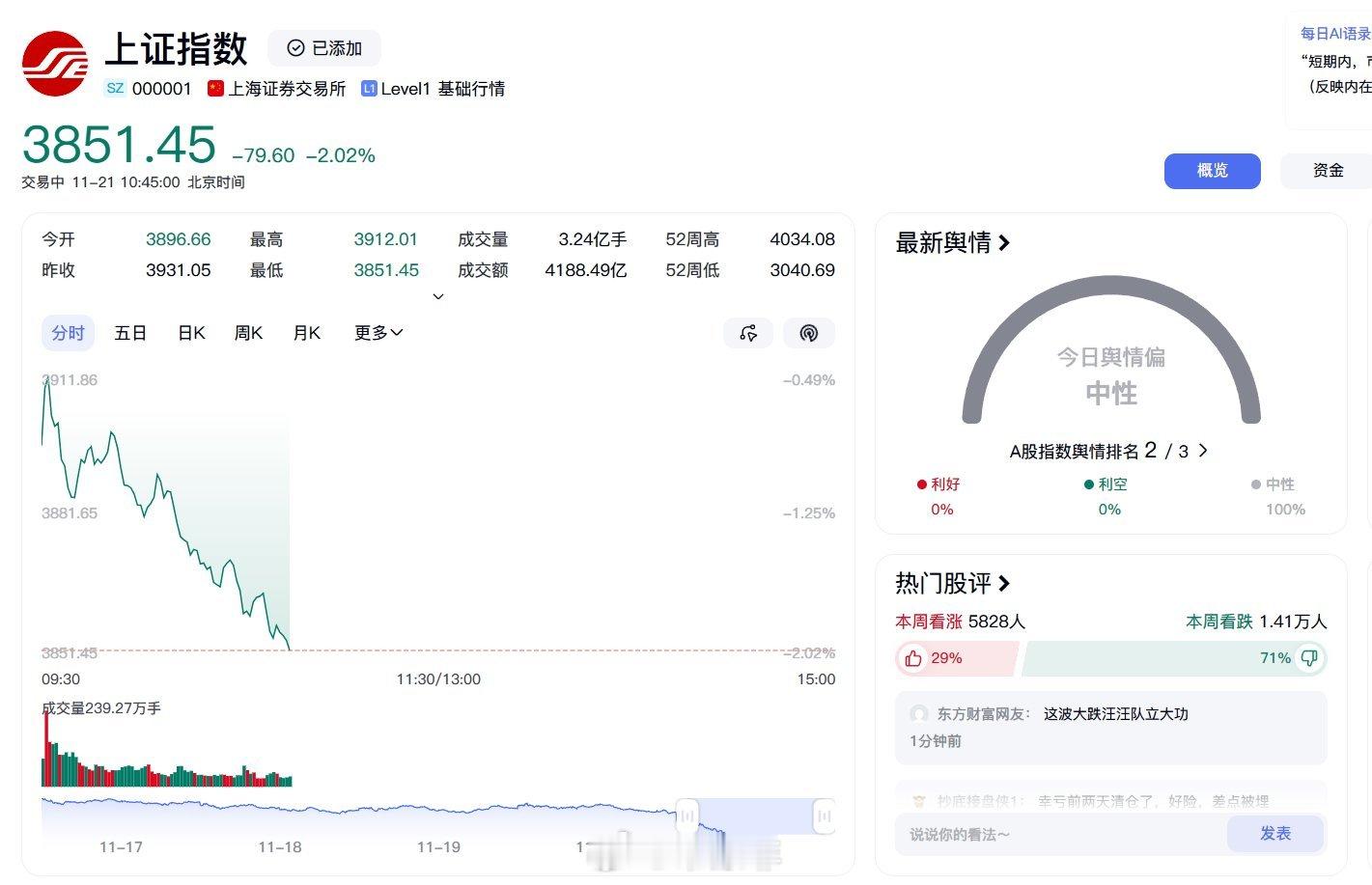This screenshot has height=885, width=1372.
Task: Tap the thumbs-up icon to vote 看涨
Action: tap(912, 657)
